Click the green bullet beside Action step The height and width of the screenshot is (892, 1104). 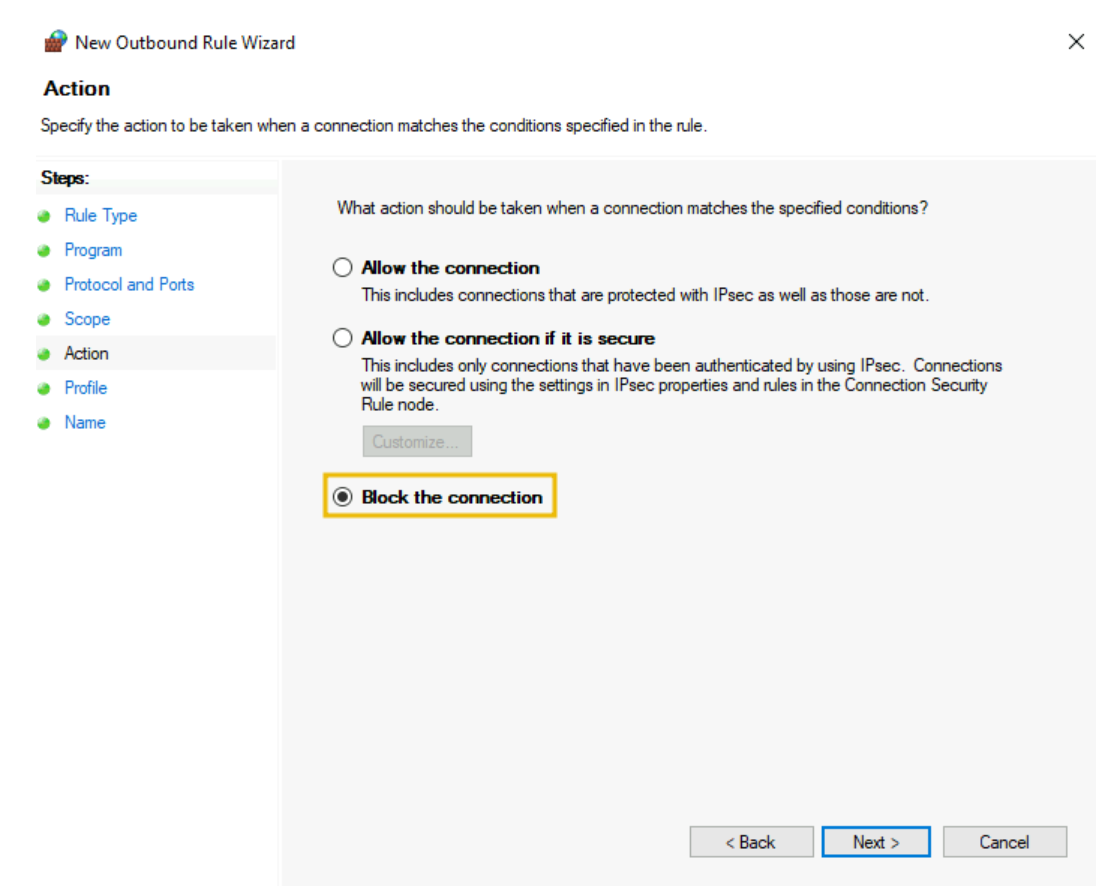tap(43, 354)
